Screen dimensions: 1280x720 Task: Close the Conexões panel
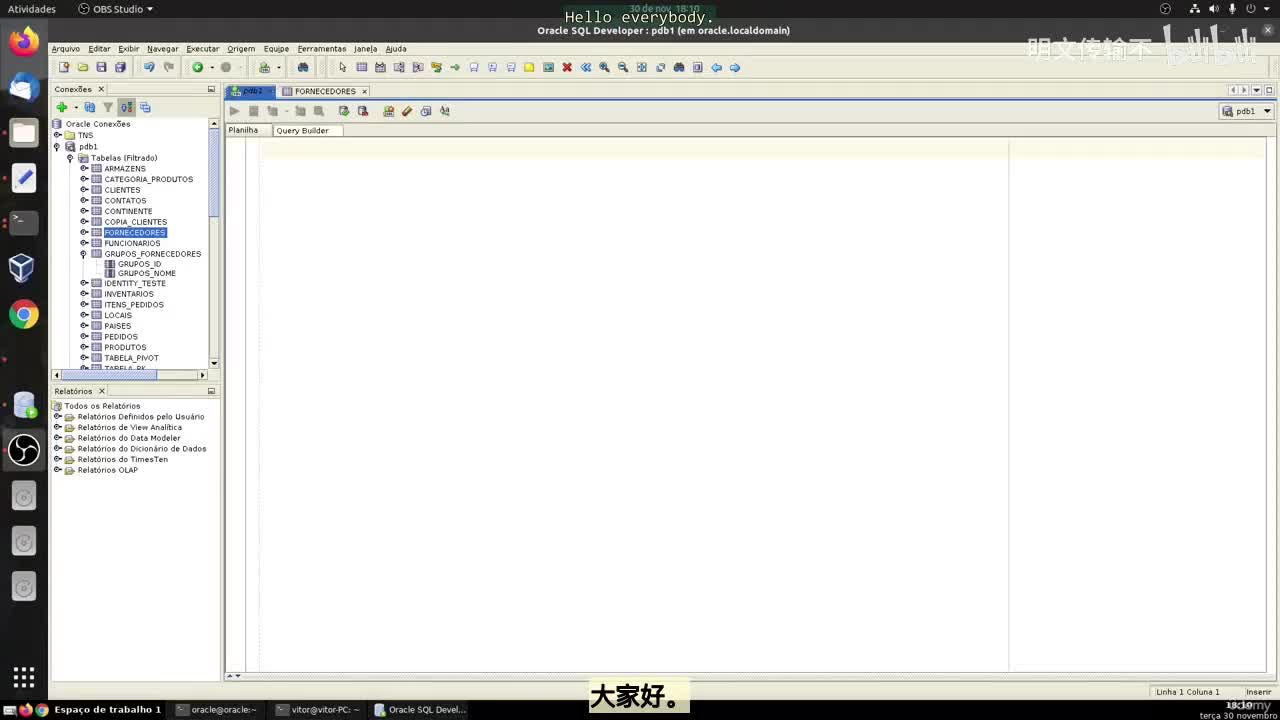click(x=101, y=89)
